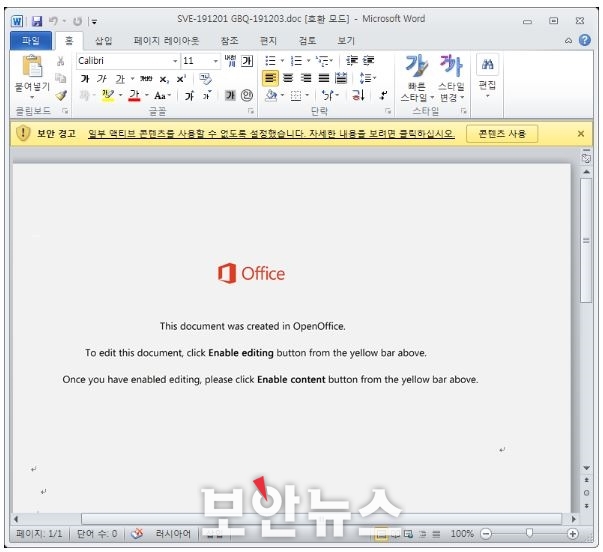603x552 pixels.
Task: Click the security warning details link
Action: click(x=271, y=134)
